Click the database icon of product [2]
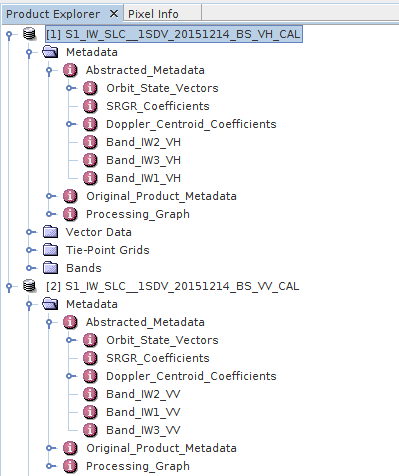 29,286
